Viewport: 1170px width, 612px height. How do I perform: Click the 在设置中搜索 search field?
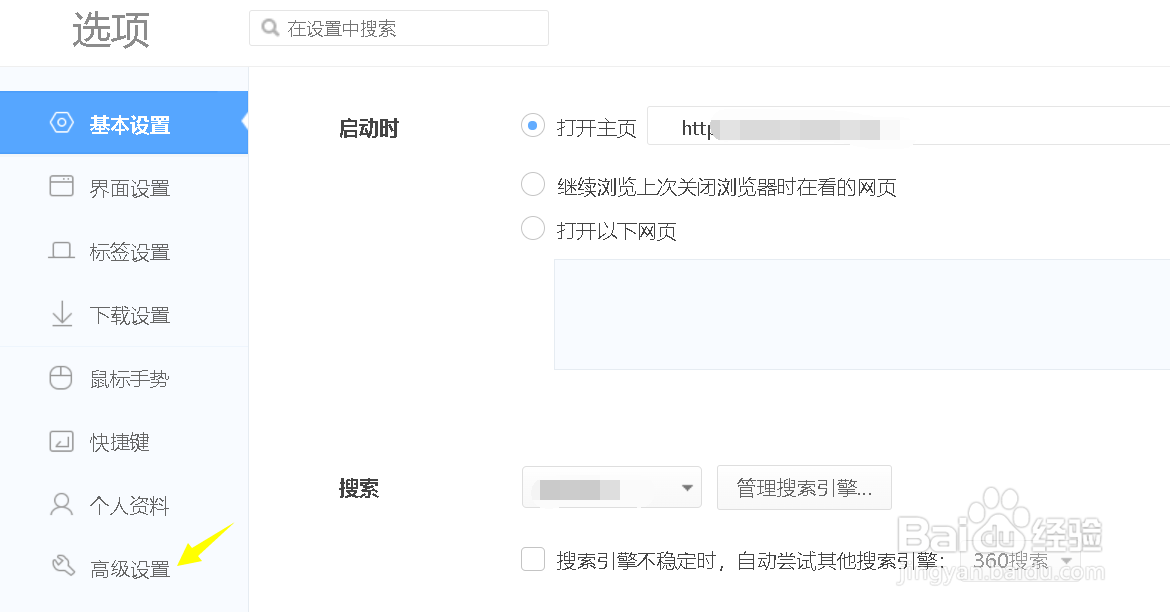click(x=399, y=28)
